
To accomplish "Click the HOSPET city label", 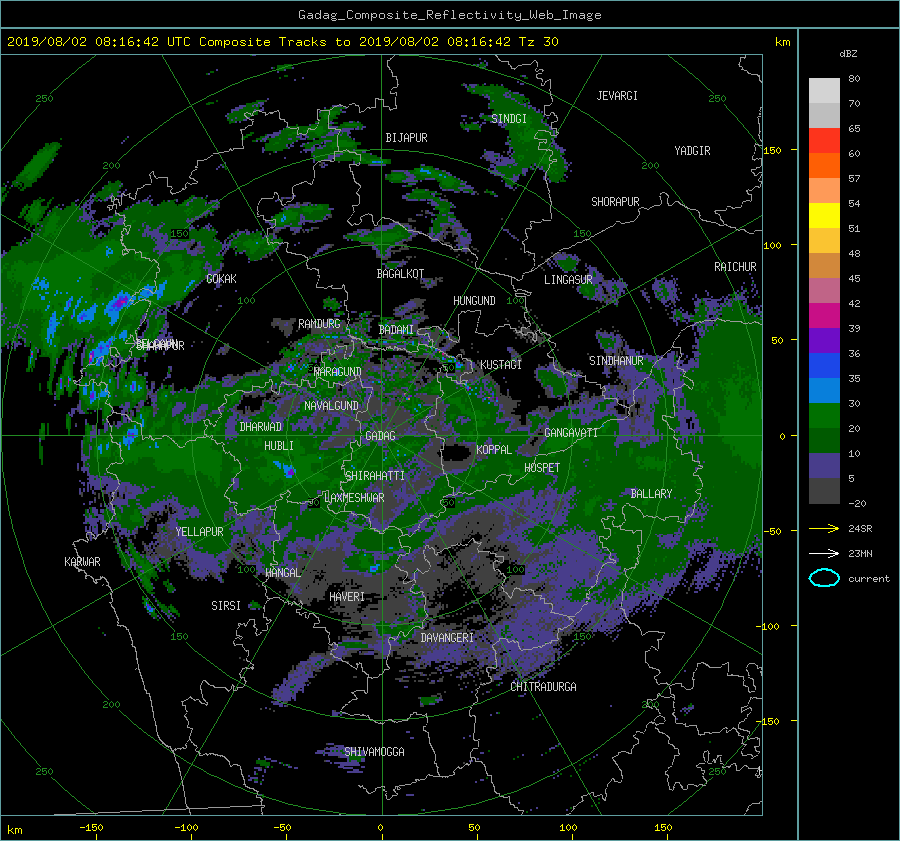I will (x=542, y=468).
